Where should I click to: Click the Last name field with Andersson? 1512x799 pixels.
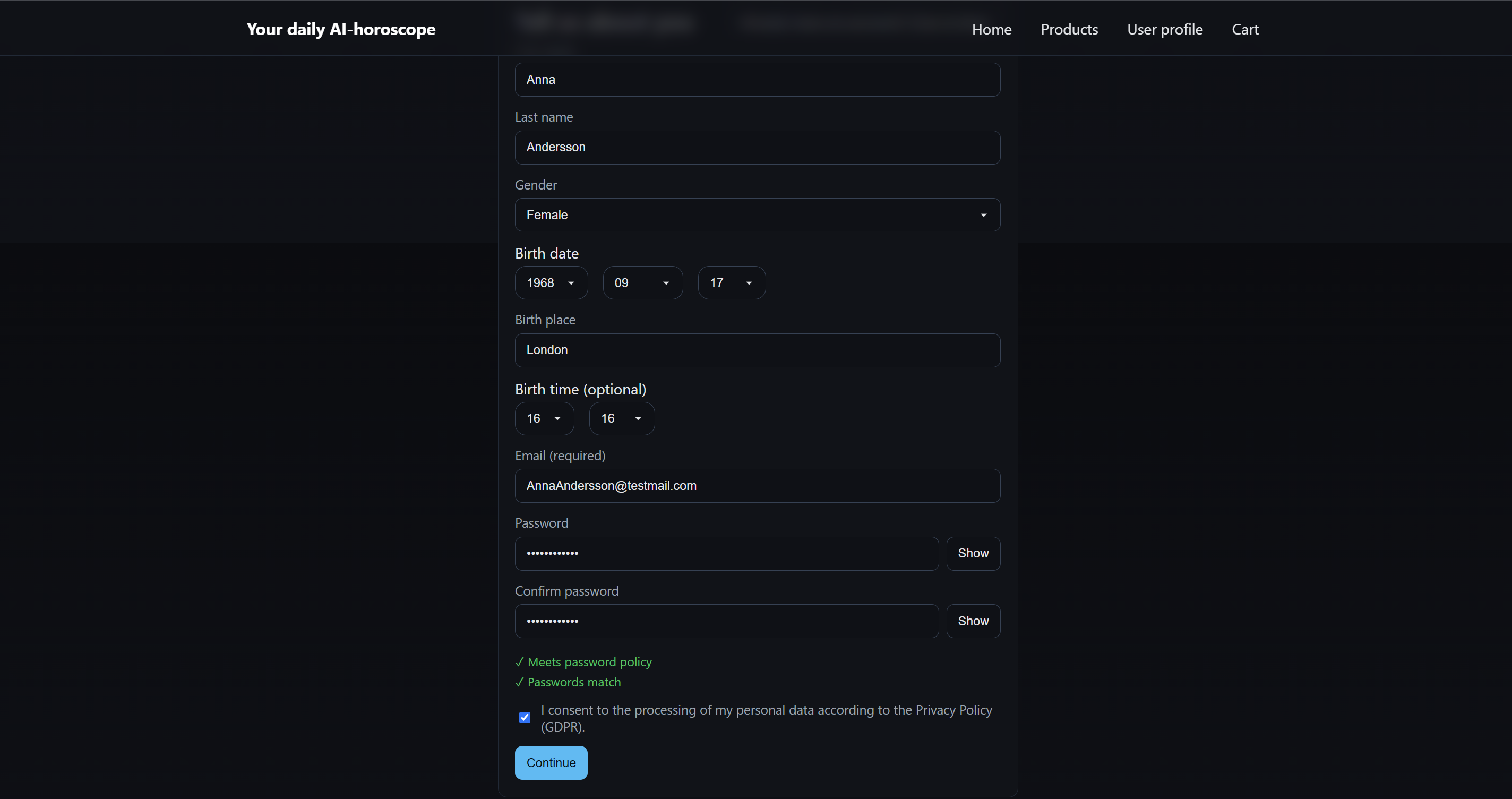(x=757, y=148)
